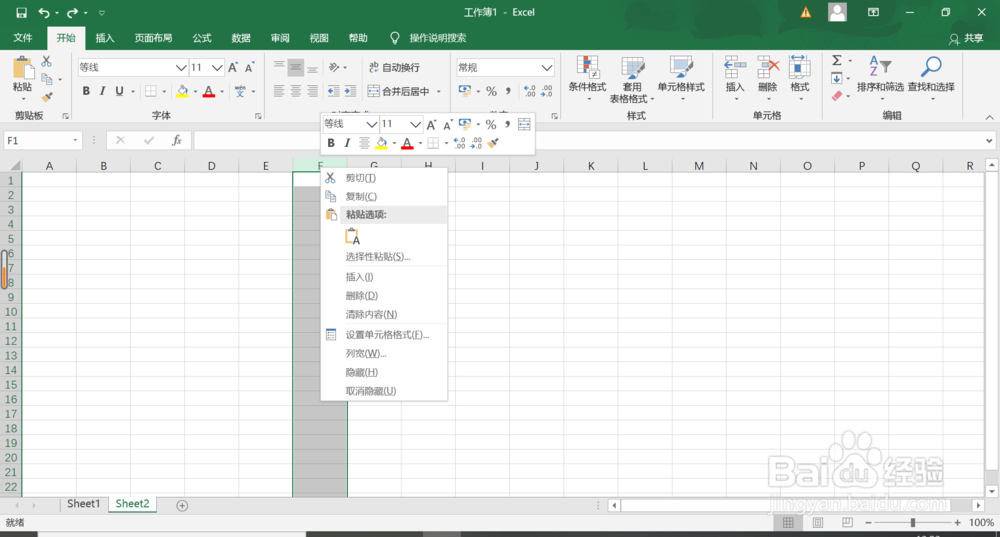Viewport: 1000px width, 537px height.
Task: Apply red font color in ribbon
Action: click(209, 91)
